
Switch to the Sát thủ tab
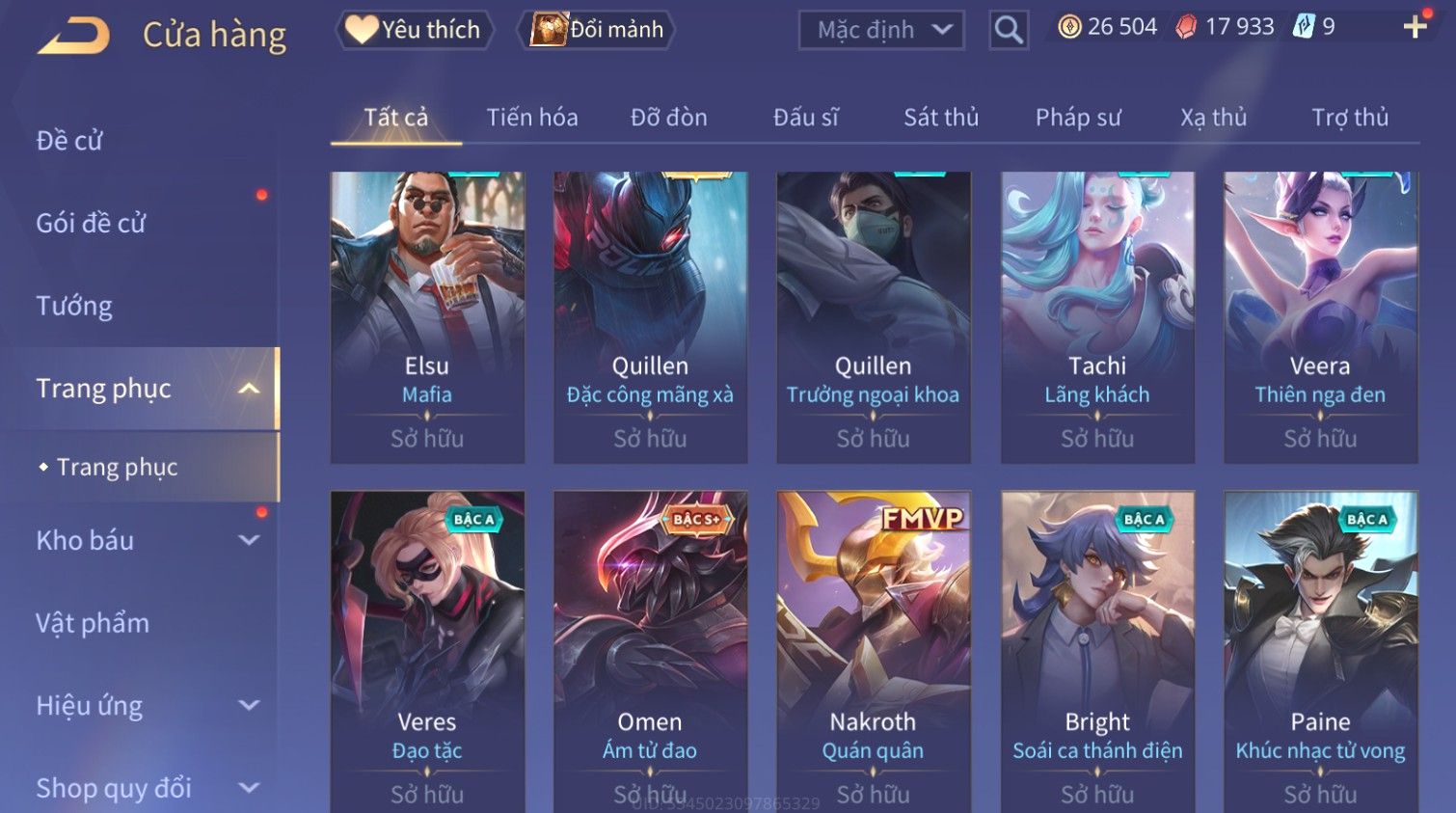(941, 118)
